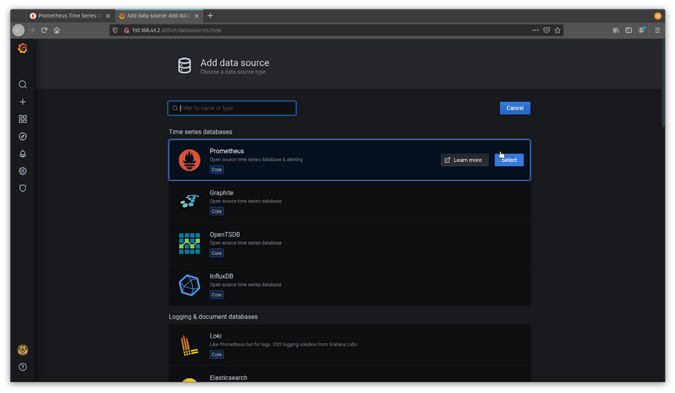Click the Loki logo icon

[189, 345]
